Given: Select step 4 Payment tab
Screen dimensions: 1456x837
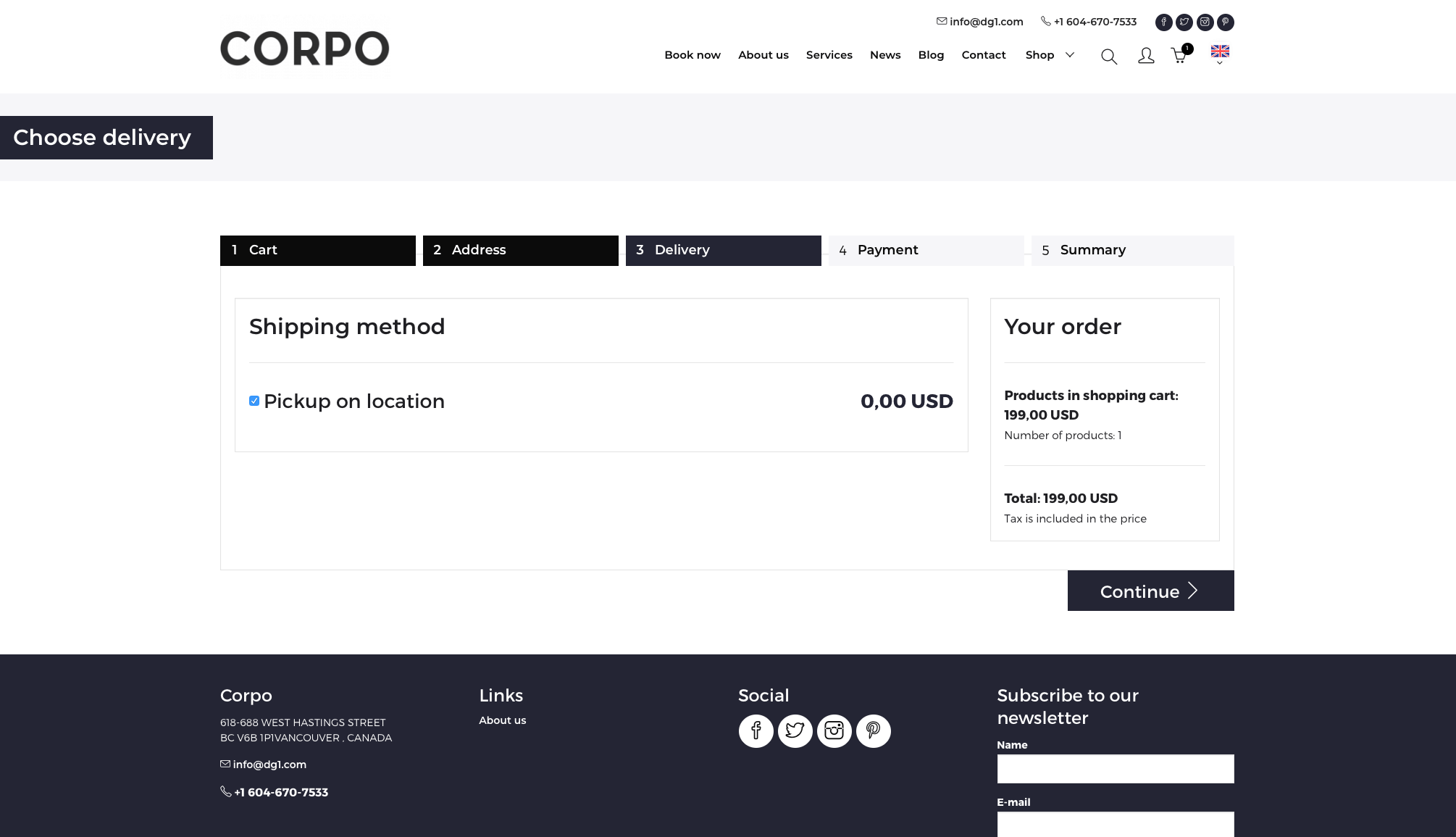Looking at the screenshot, I should pos(926,251).
